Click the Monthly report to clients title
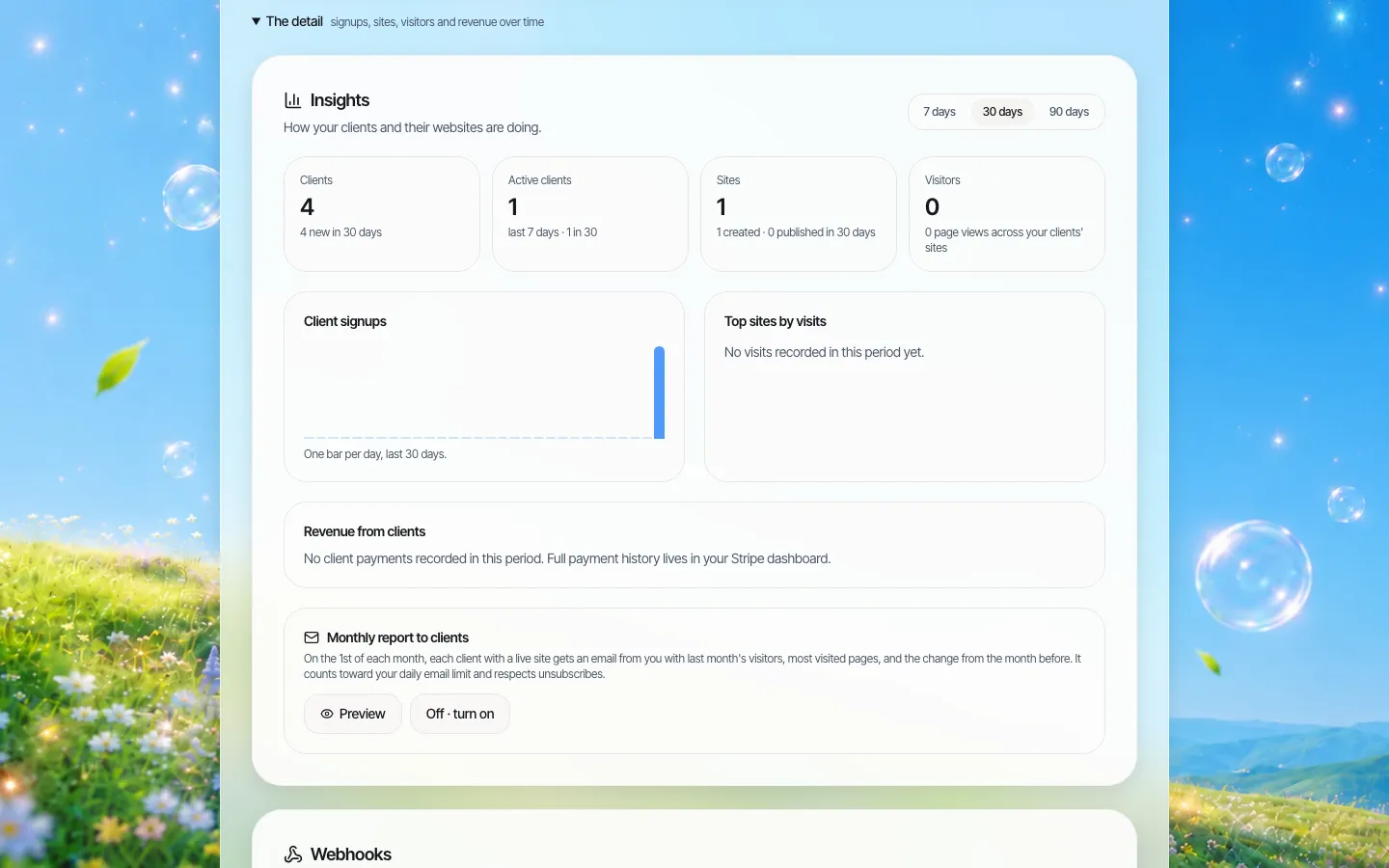Viewport: 1389px width, 868px height. tap(397, 637)
